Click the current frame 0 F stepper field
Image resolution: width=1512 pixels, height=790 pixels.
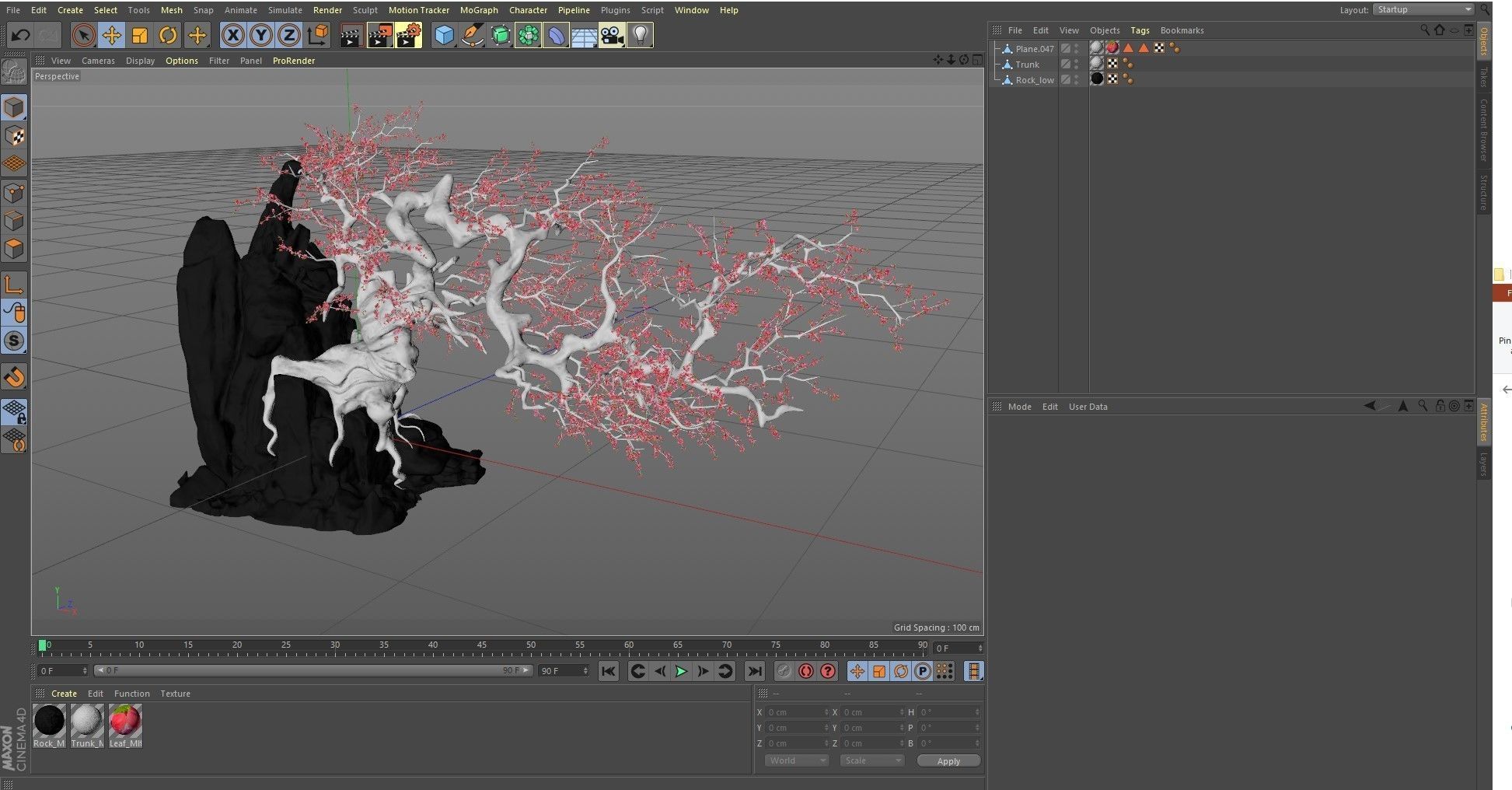pos(64,670)
